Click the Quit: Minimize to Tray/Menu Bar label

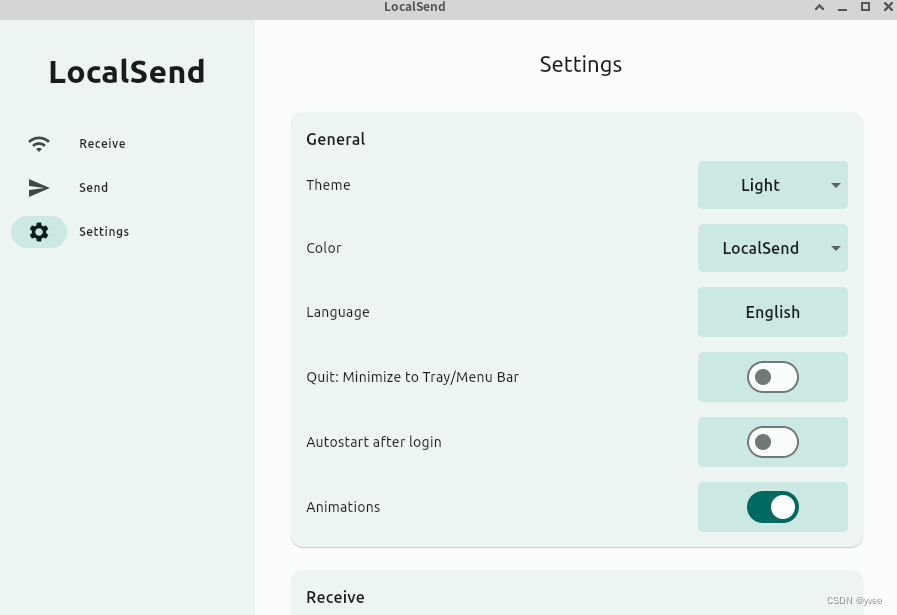coord(412,377)
